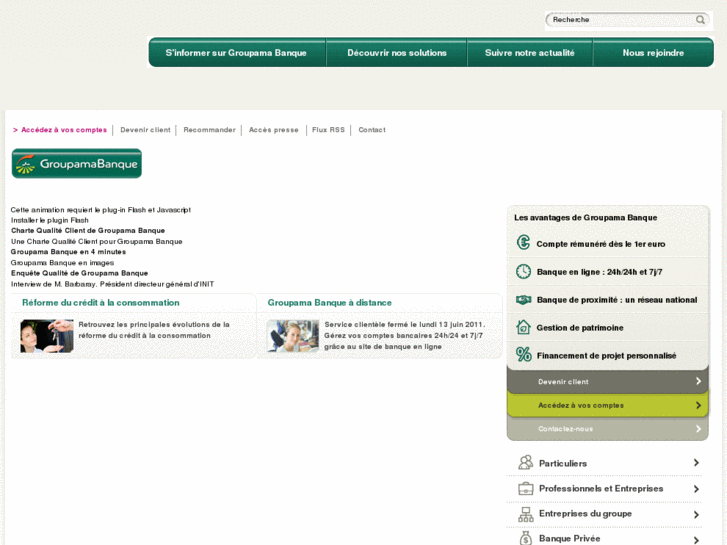Open Groupama Banque en 4 minutes
This screenshot has height=545, width=727.
pyautogui.click(x=68, y=252)
